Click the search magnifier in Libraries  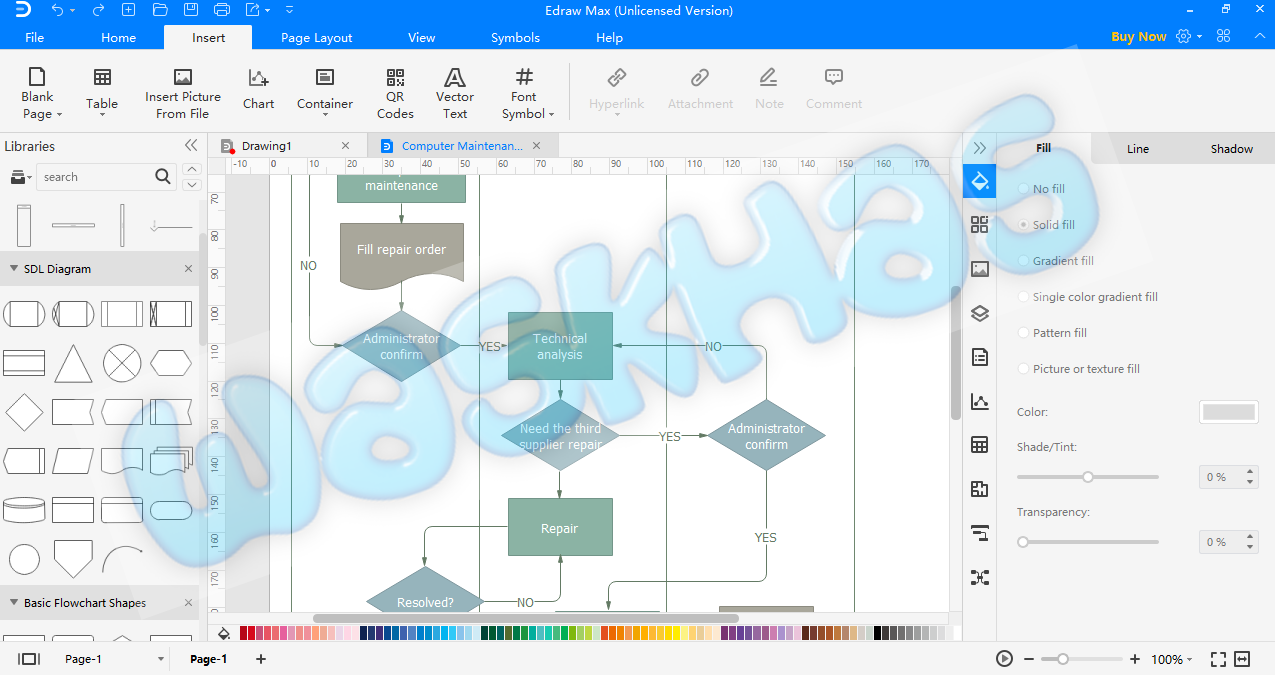click(164, 177)
